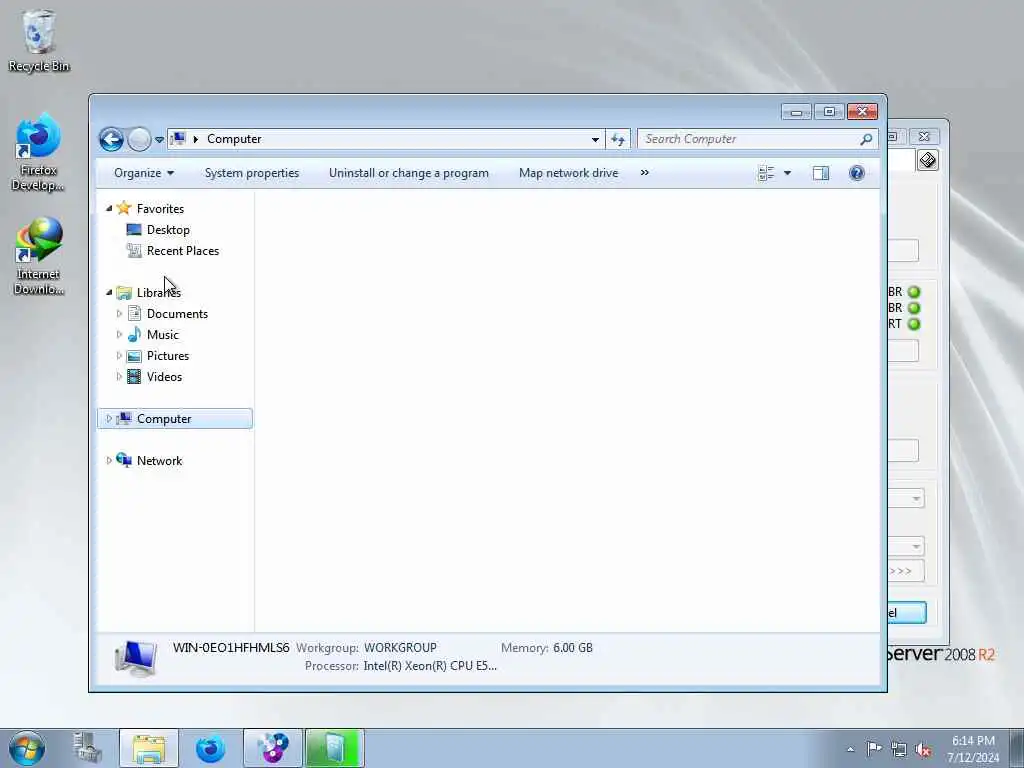Collapse the Libraries group
The width and height of the screenshot is (1024, 768).
(x=109, y=292)
